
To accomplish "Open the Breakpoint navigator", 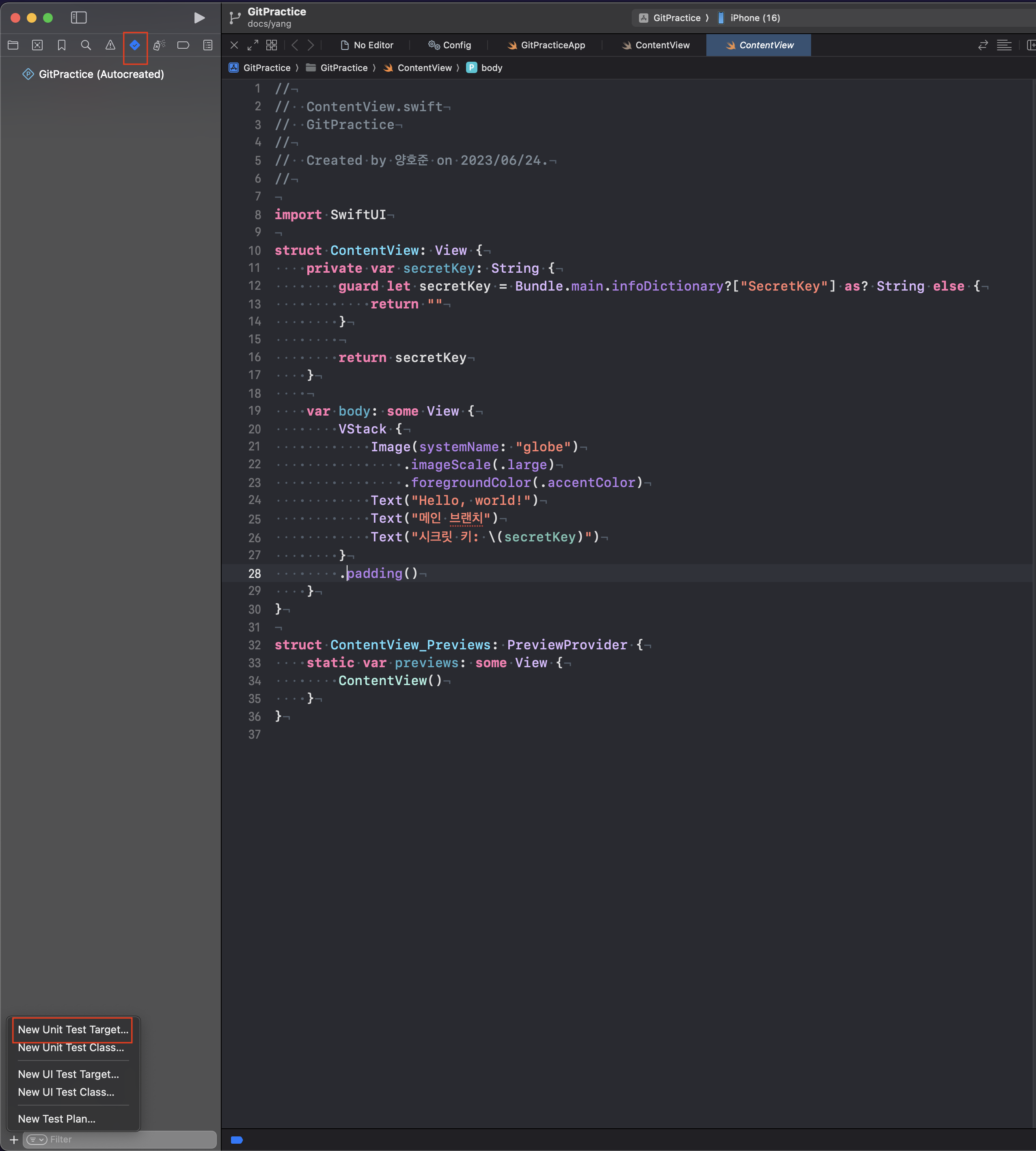I will tap(183, 45).
